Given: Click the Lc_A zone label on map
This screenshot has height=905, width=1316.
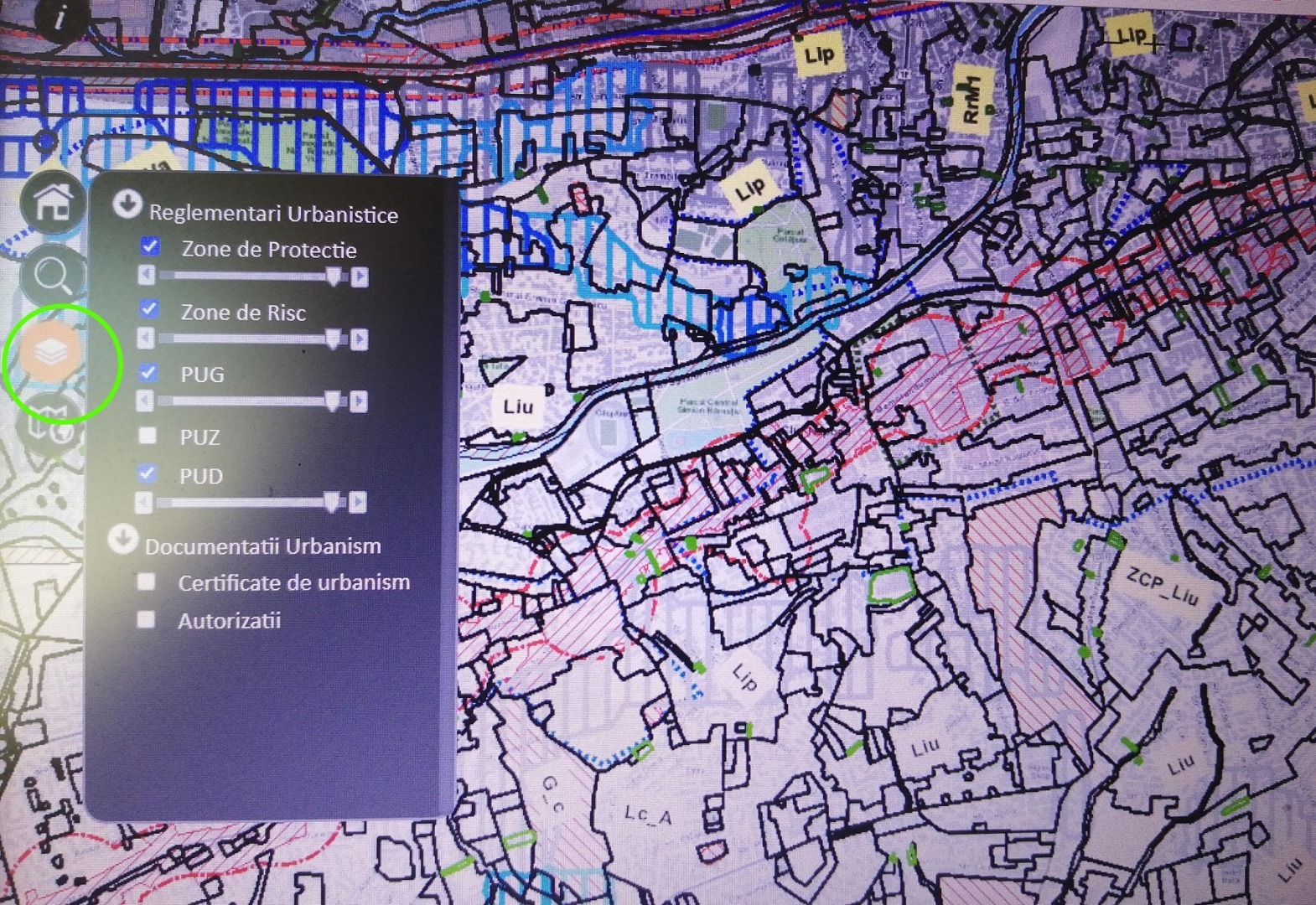Looking at the screenshot, I should [648, 814].
